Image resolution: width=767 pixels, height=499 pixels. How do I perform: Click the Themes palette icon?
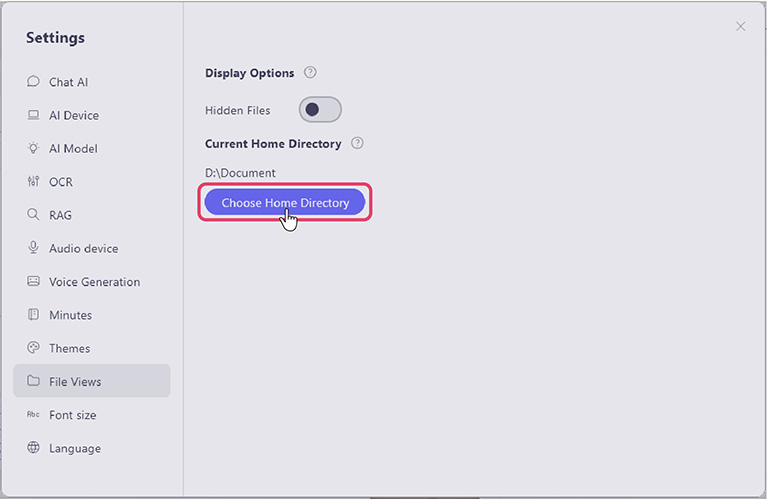pos(33,348)
